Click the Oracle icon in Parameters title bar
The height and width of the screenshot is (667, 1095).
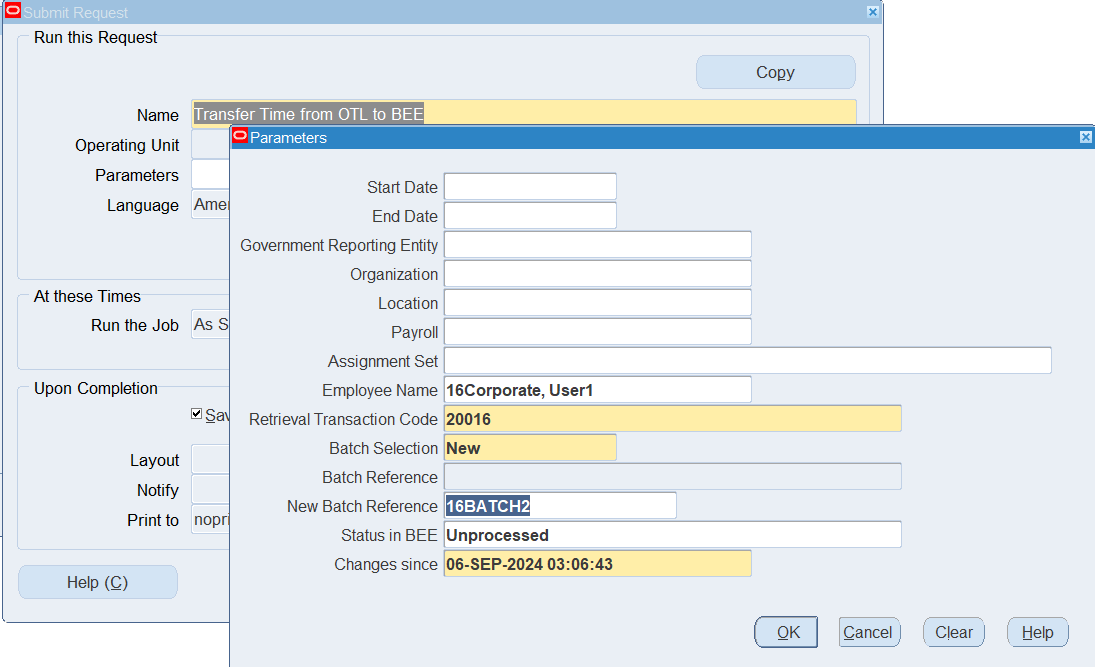239,137
